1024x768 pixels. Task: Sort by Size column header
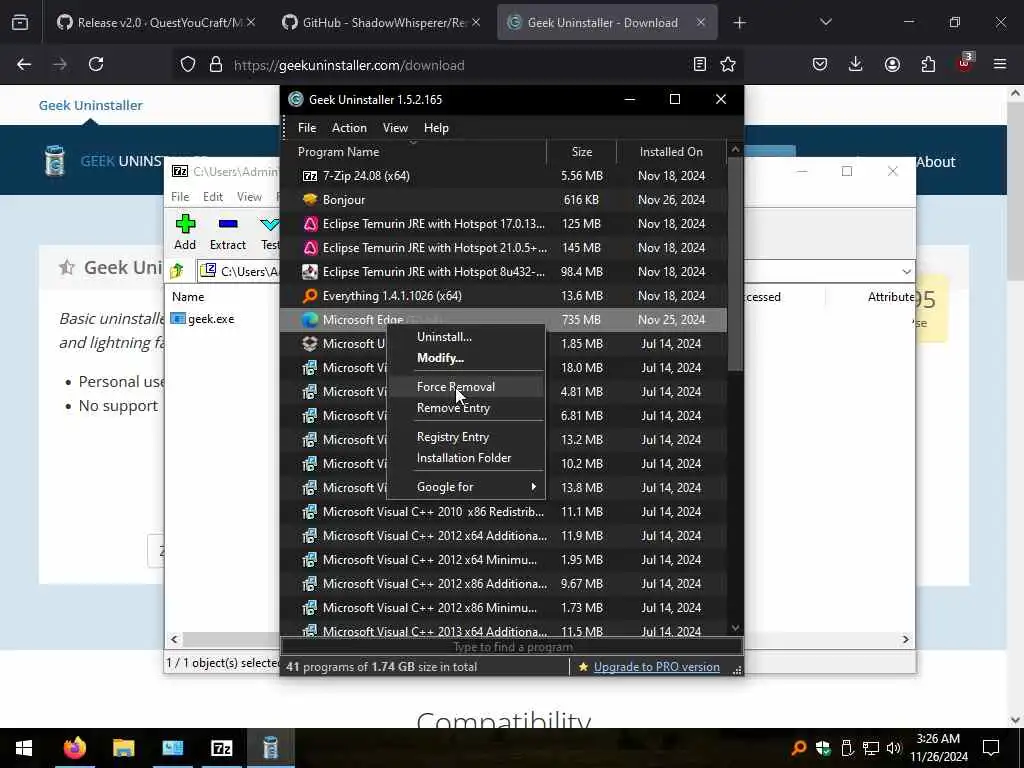[581, 152]
